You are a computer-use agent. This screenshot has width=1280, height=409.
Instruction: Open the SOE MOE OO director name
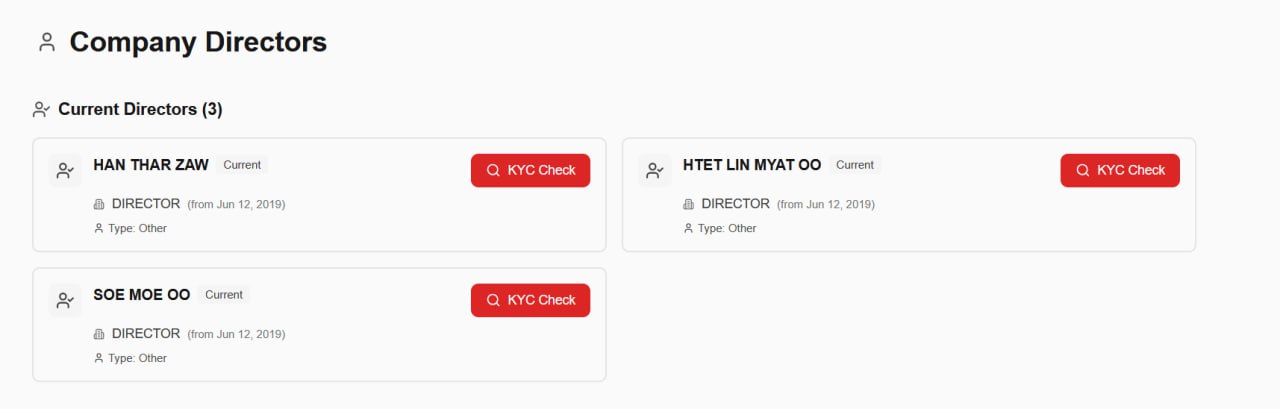click(141, 295)
